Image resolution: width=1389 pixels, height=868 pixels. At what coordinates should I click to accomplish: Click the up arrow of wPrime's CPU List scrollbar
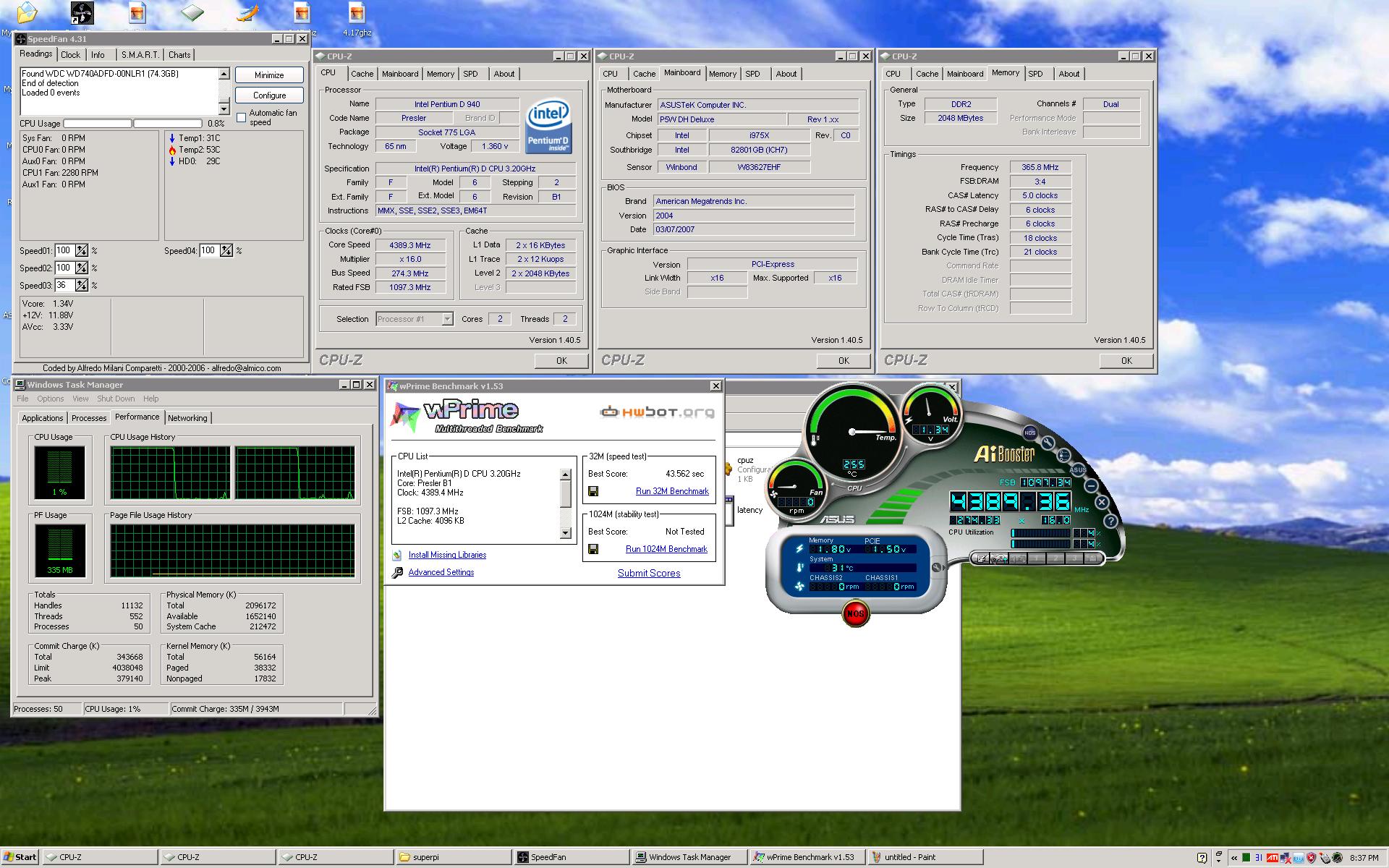coord(566,475)
